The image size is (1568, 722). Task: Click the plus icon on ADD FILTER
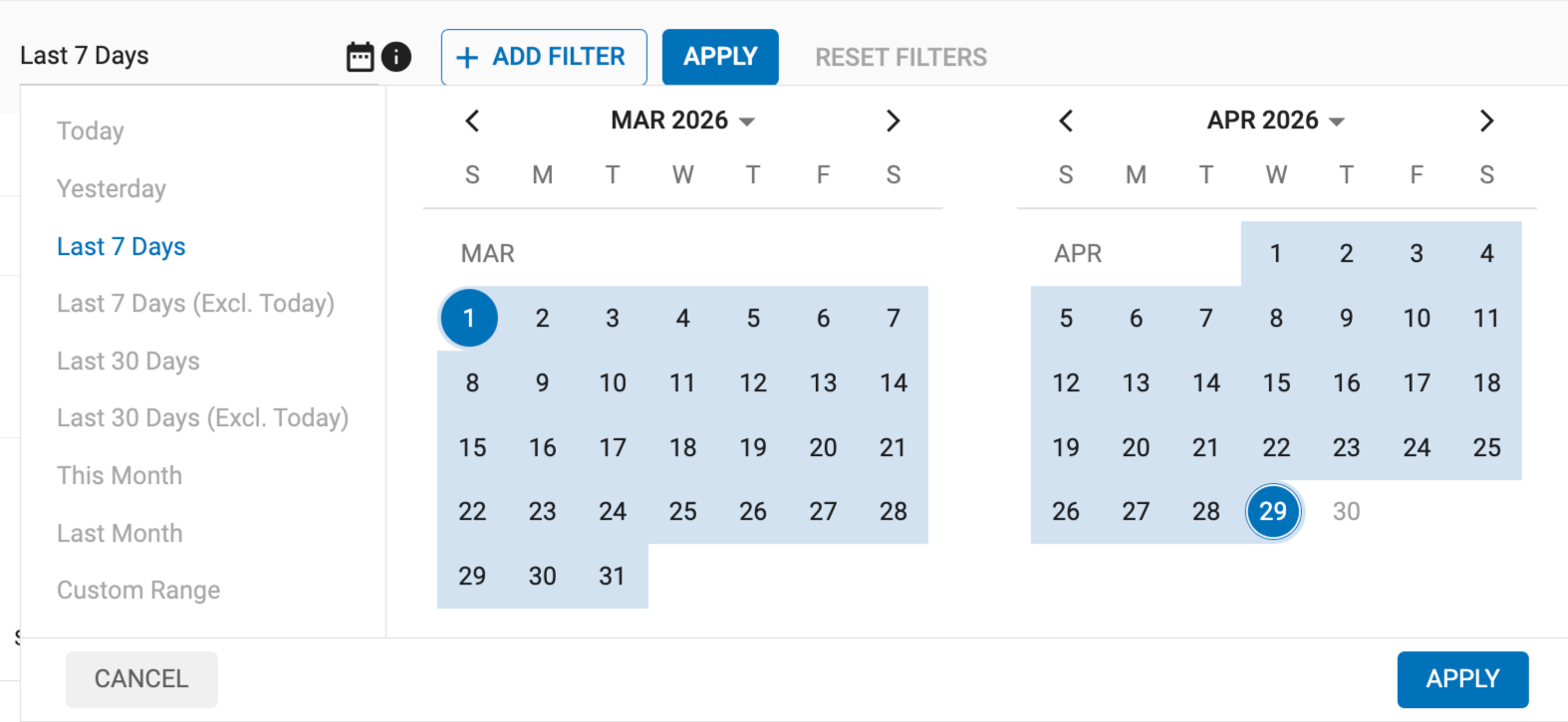(466, 57)
